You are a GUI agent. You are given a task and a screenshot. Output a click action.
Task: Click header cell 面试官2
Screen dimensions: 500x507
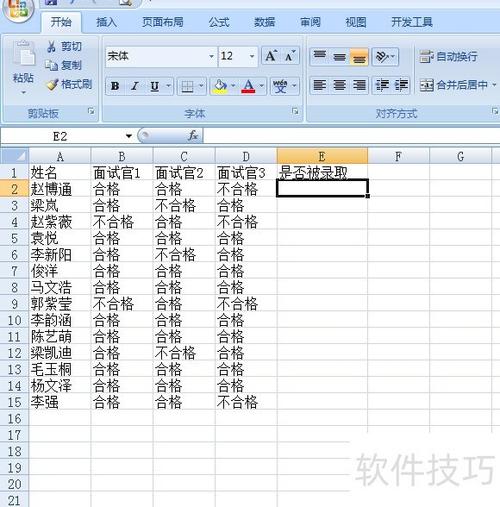[184, 173]
